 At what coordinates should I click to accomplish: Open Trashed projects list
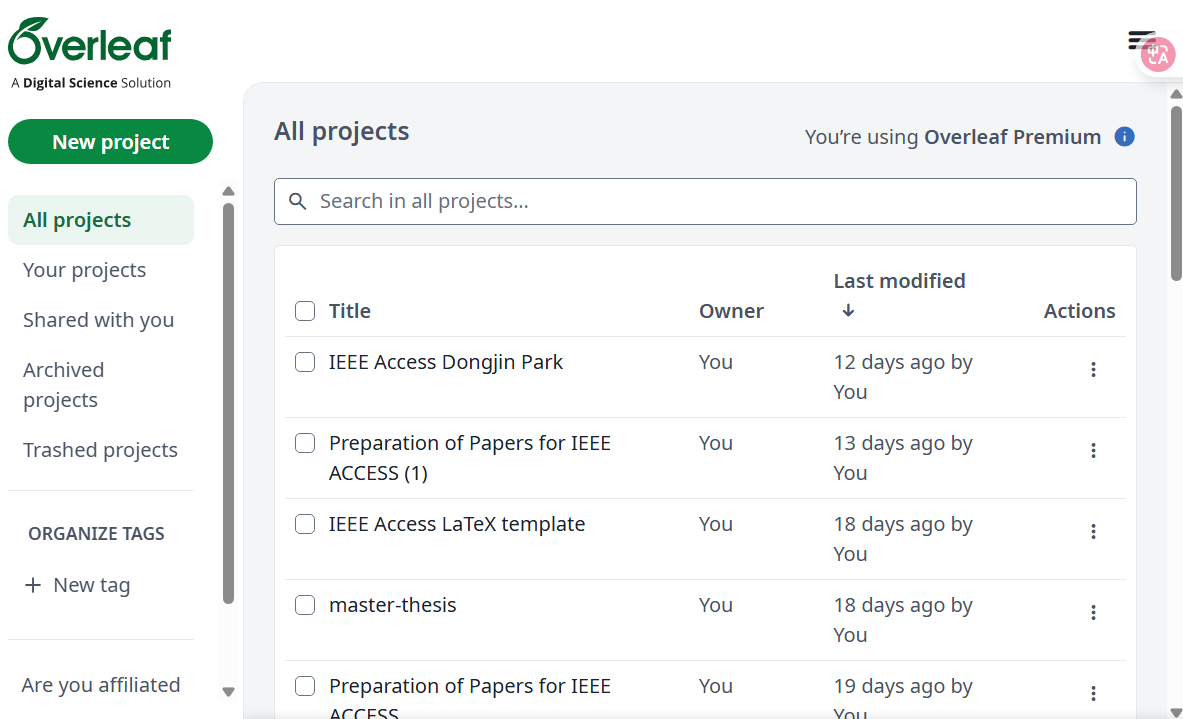(100, 450)
